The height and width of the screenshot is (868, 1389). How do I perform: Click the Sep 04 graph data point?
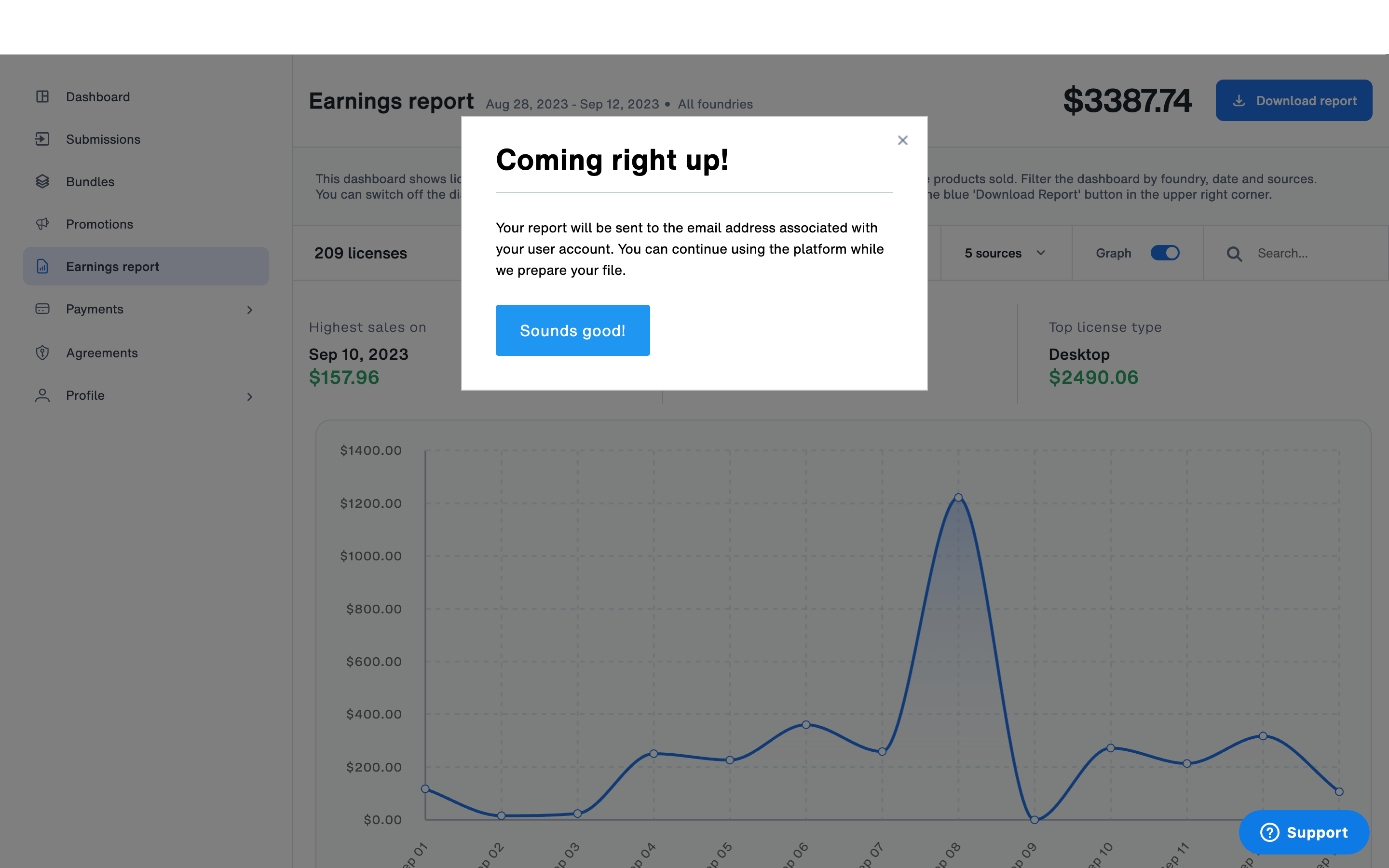pyautogui.click(x=654, y=753)
